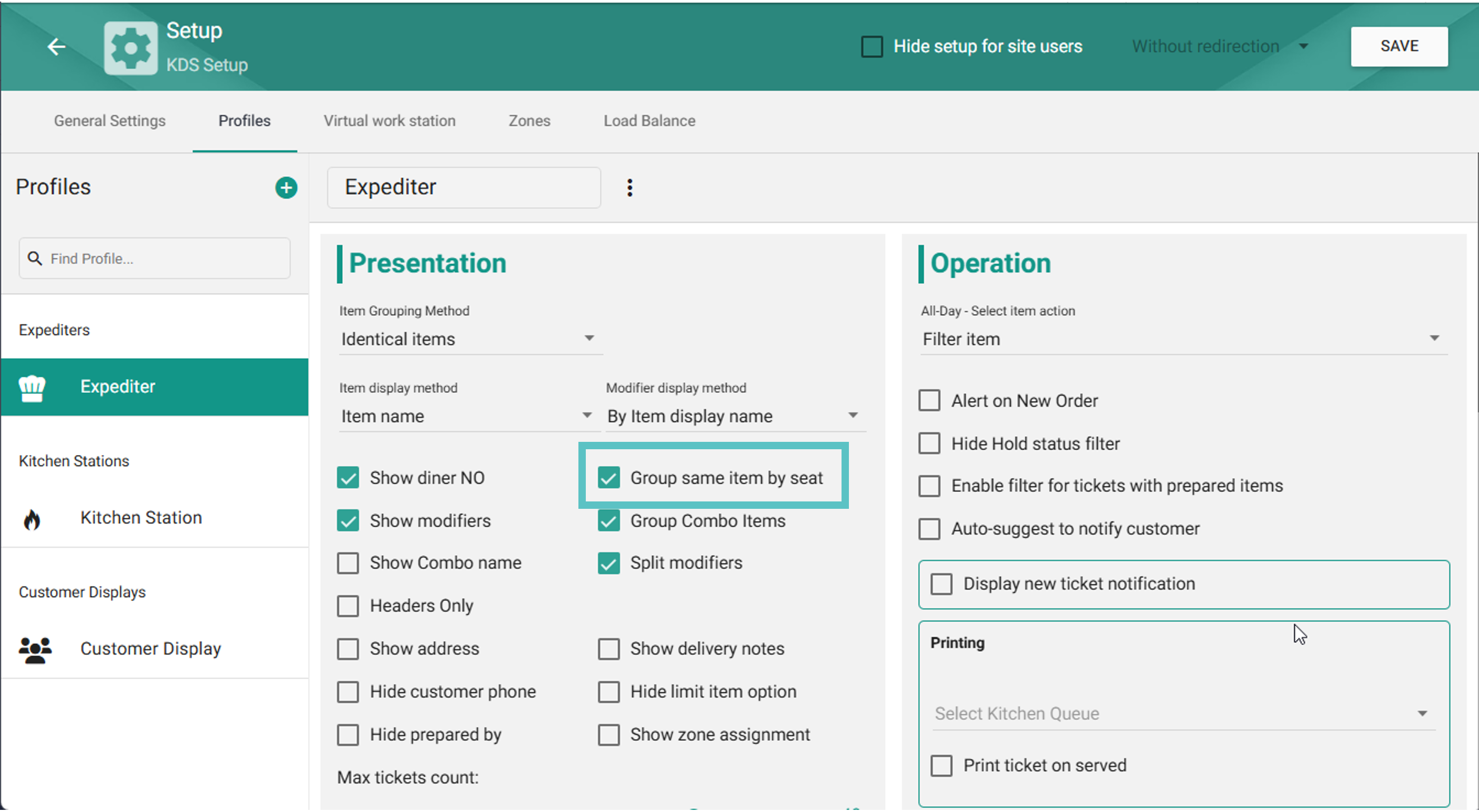Click the SAVE button

click(x=1399, y=46)
